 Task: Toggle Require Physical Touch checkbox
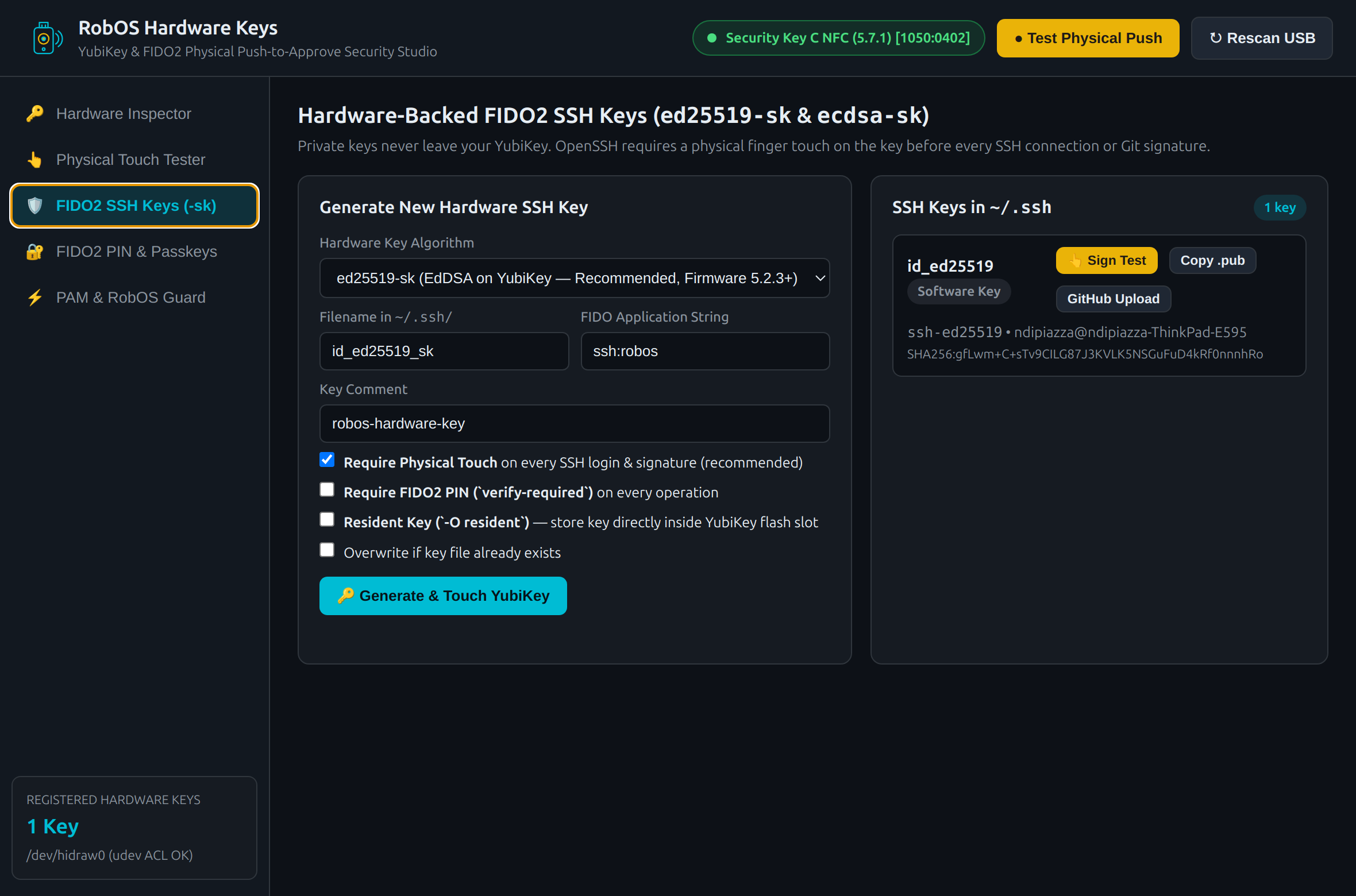click(327, 459)
